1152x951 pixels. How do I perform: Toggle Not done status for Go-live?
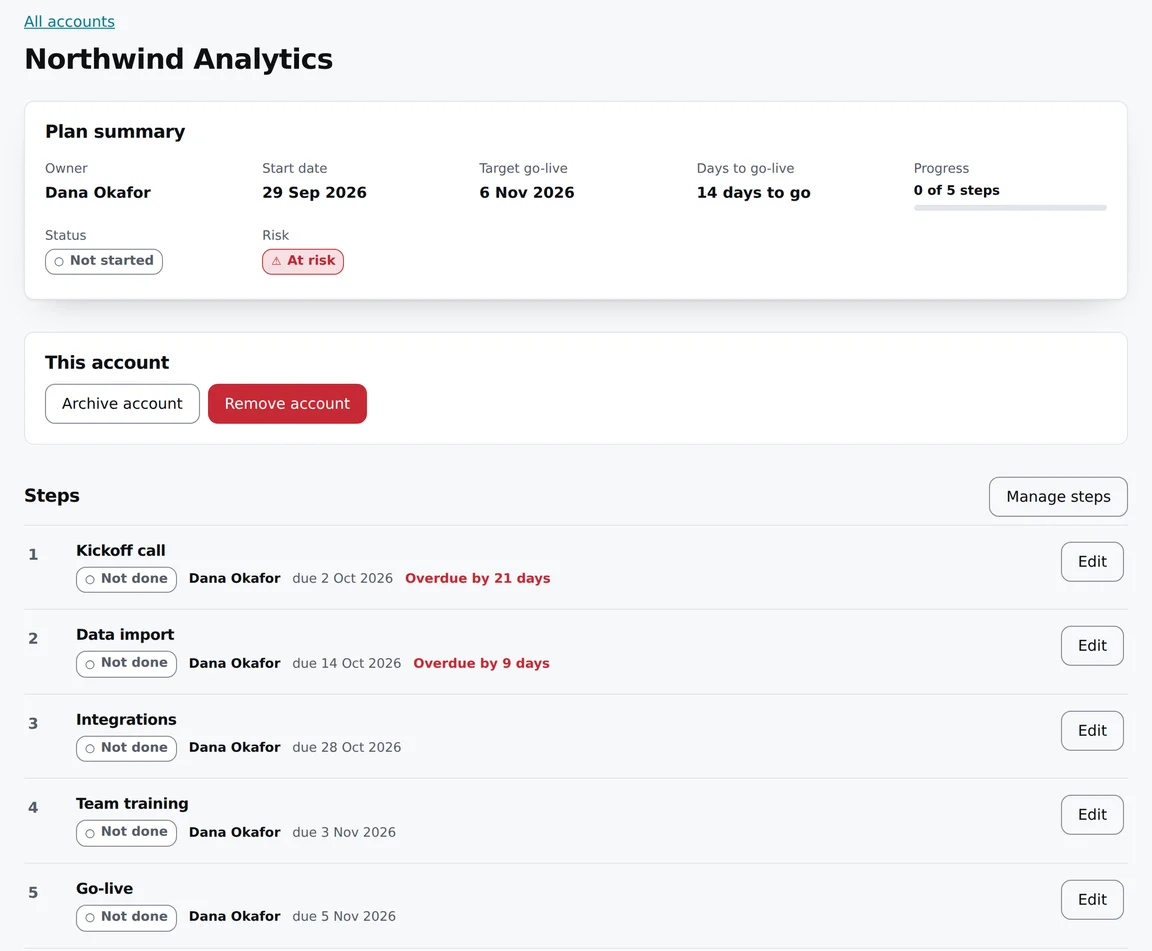126,917
